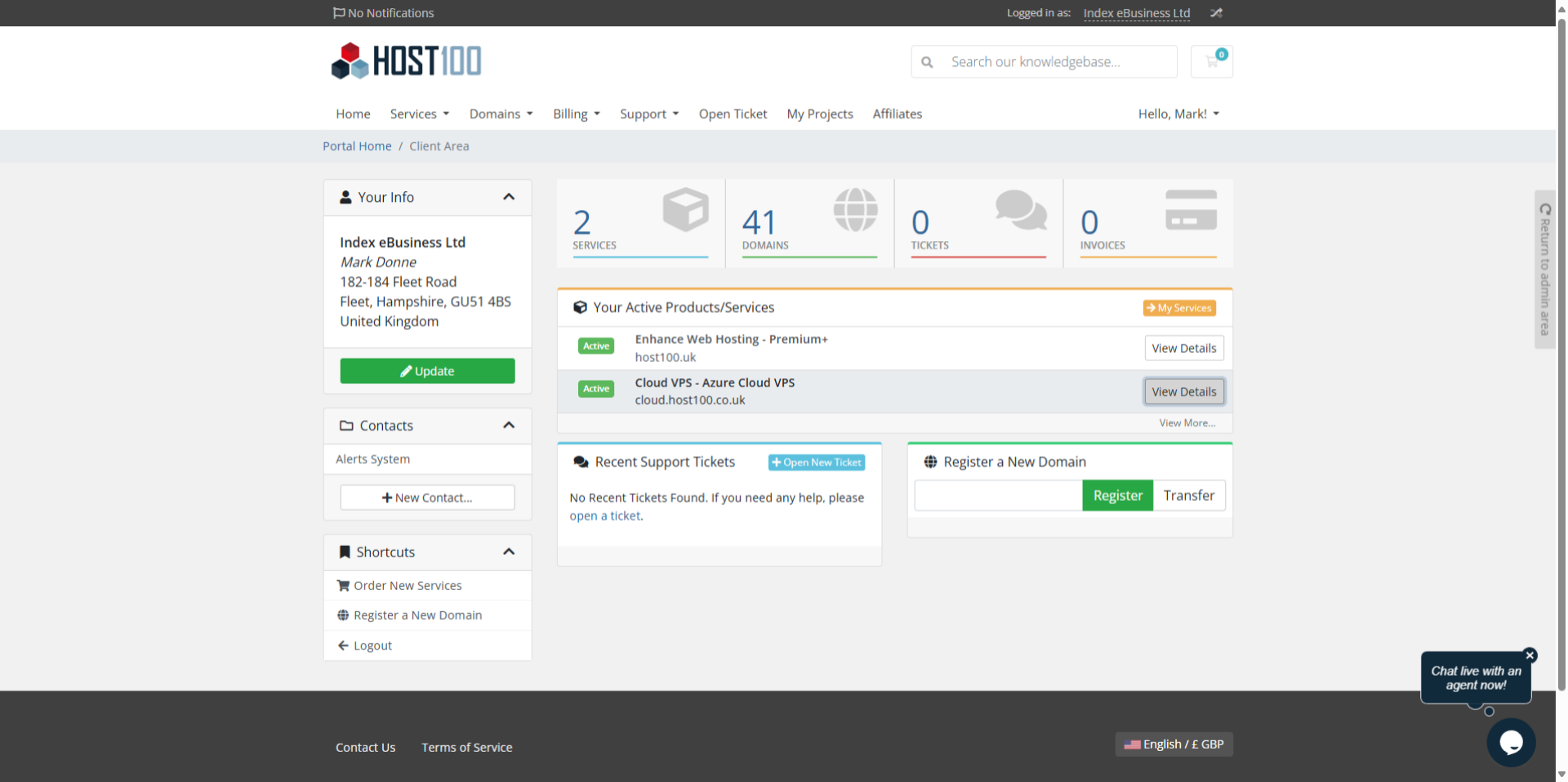1568x782 pixels.
Task: Open the English / £ GBP language selector
Action: (x=1174, y=744)
